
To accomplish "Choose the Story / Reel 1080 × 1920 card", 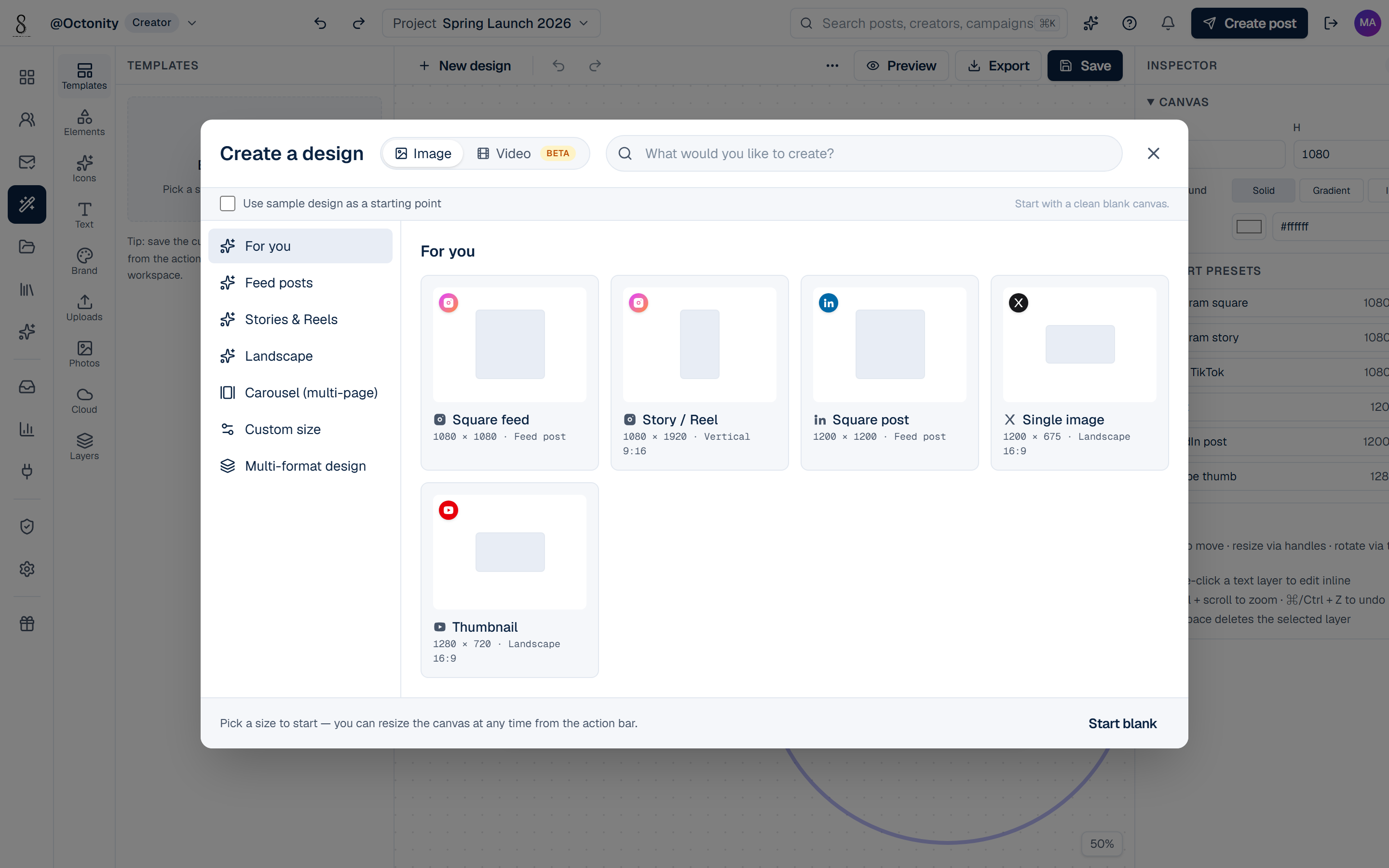I will pyautogui.click(x=699, y=373).
